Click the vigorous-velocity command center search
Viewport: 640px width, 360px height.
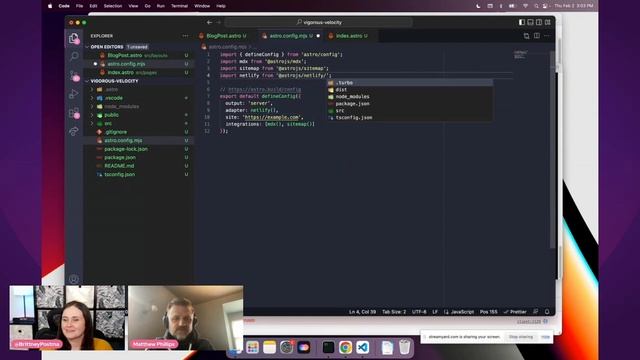(319, 22)
